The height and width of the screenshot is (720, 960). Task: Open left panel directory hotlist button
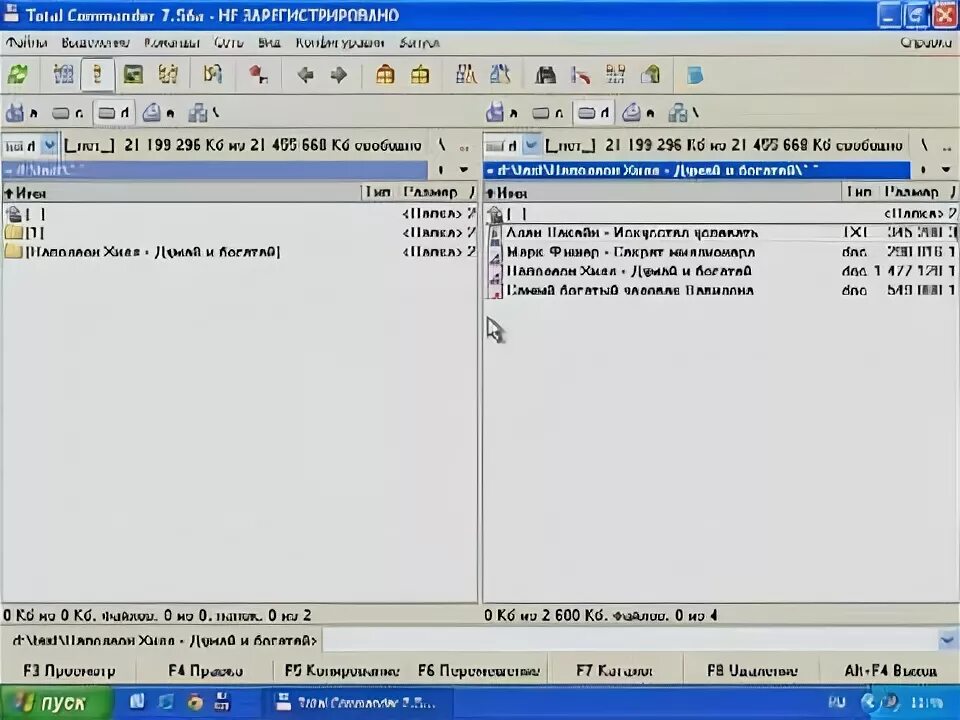point(441,170)
